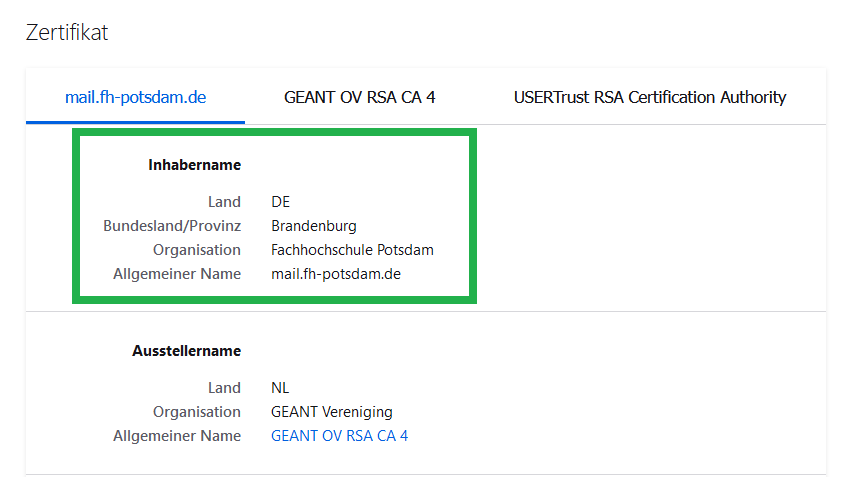
Task: Click Land label under Ausstellername
Action: 224,388
